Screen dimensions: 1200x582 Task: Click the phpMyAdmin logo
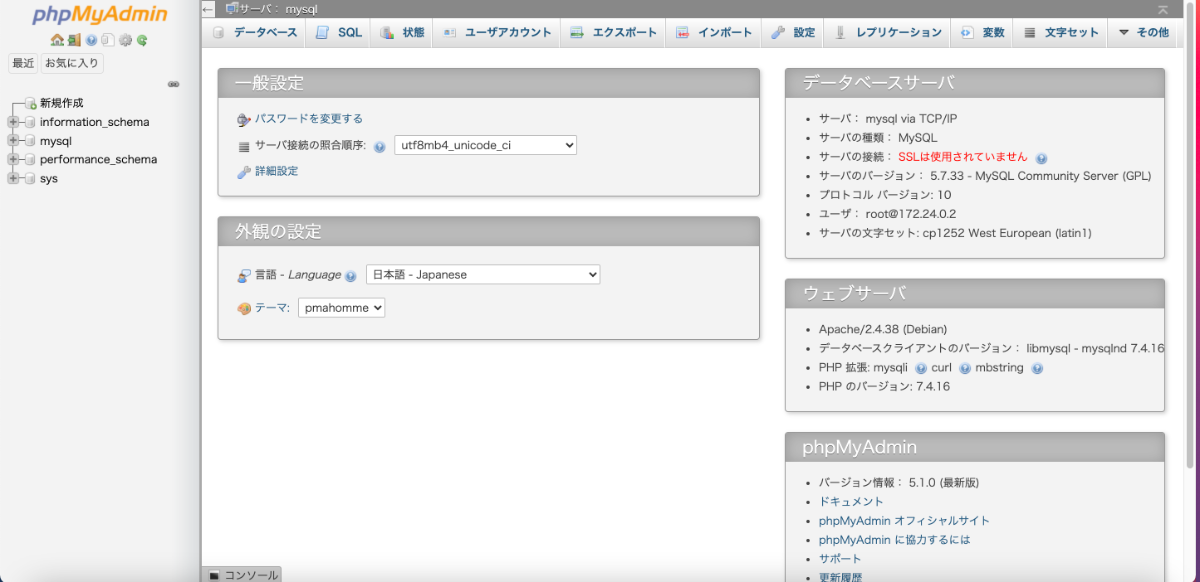tap(100, 15)
